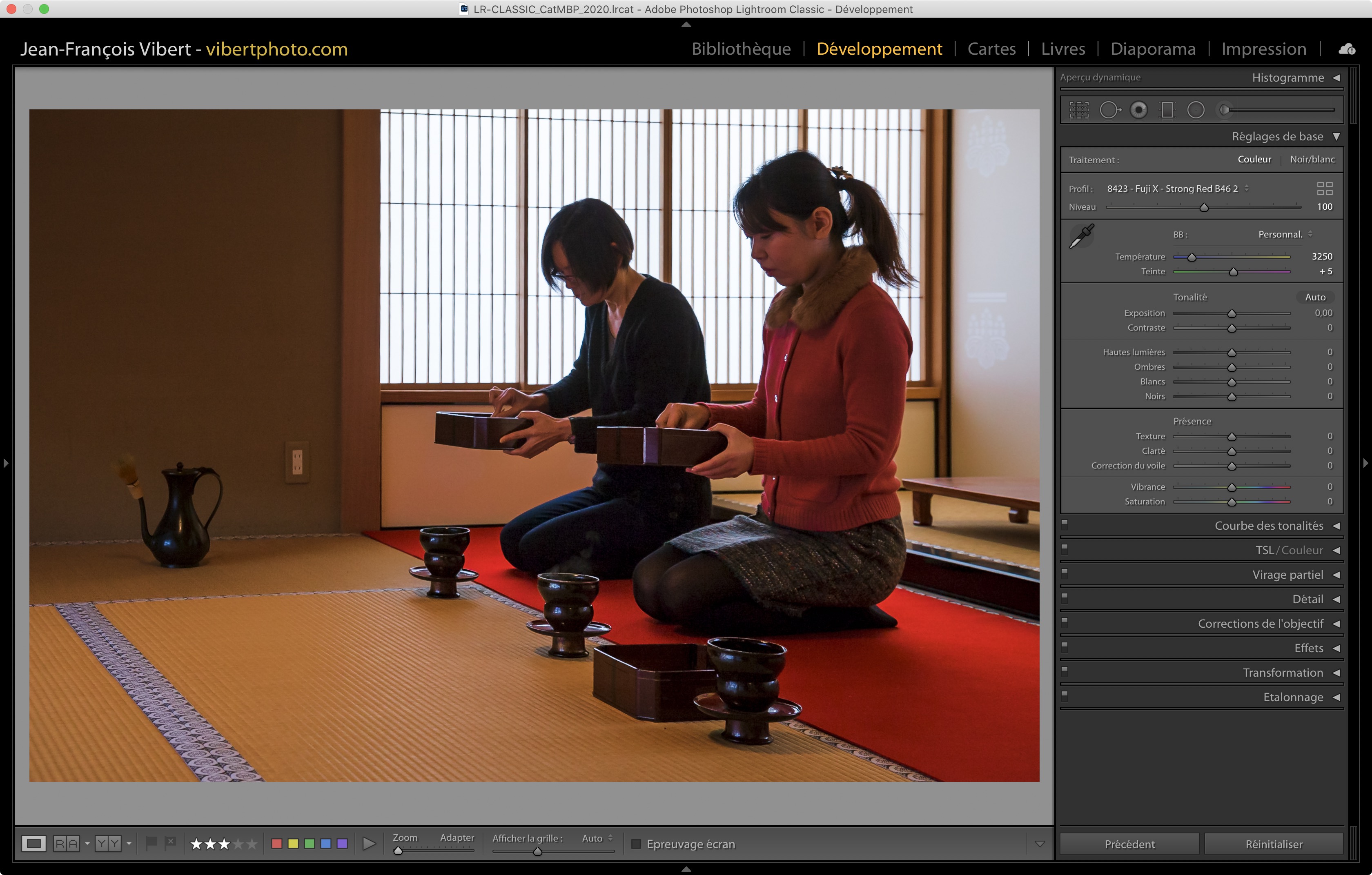Apply the red color label swatch
This screenshot has width=1372, height=875.
[277, 844]
